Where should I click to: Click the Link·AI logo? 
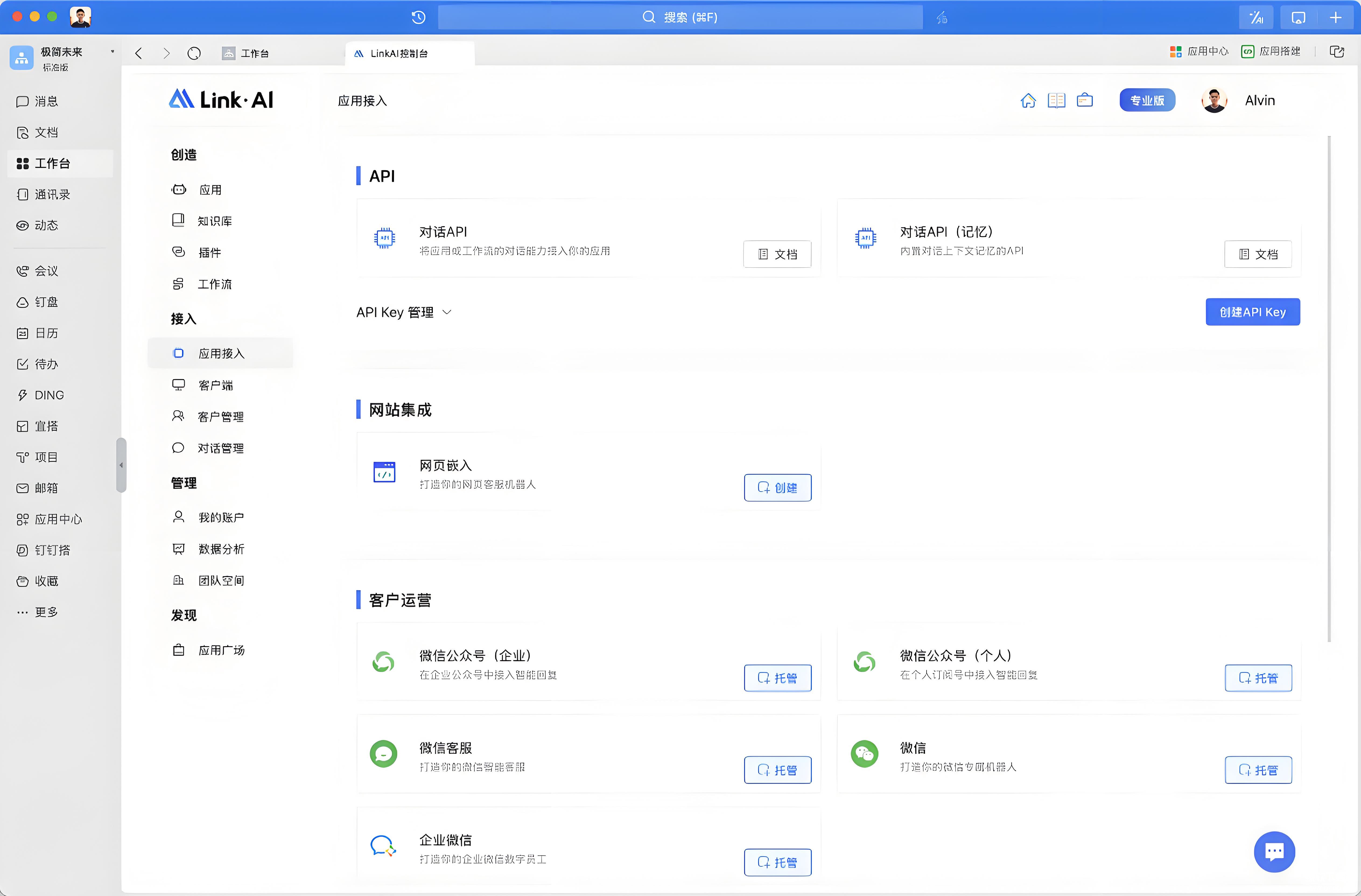[221, 100]
